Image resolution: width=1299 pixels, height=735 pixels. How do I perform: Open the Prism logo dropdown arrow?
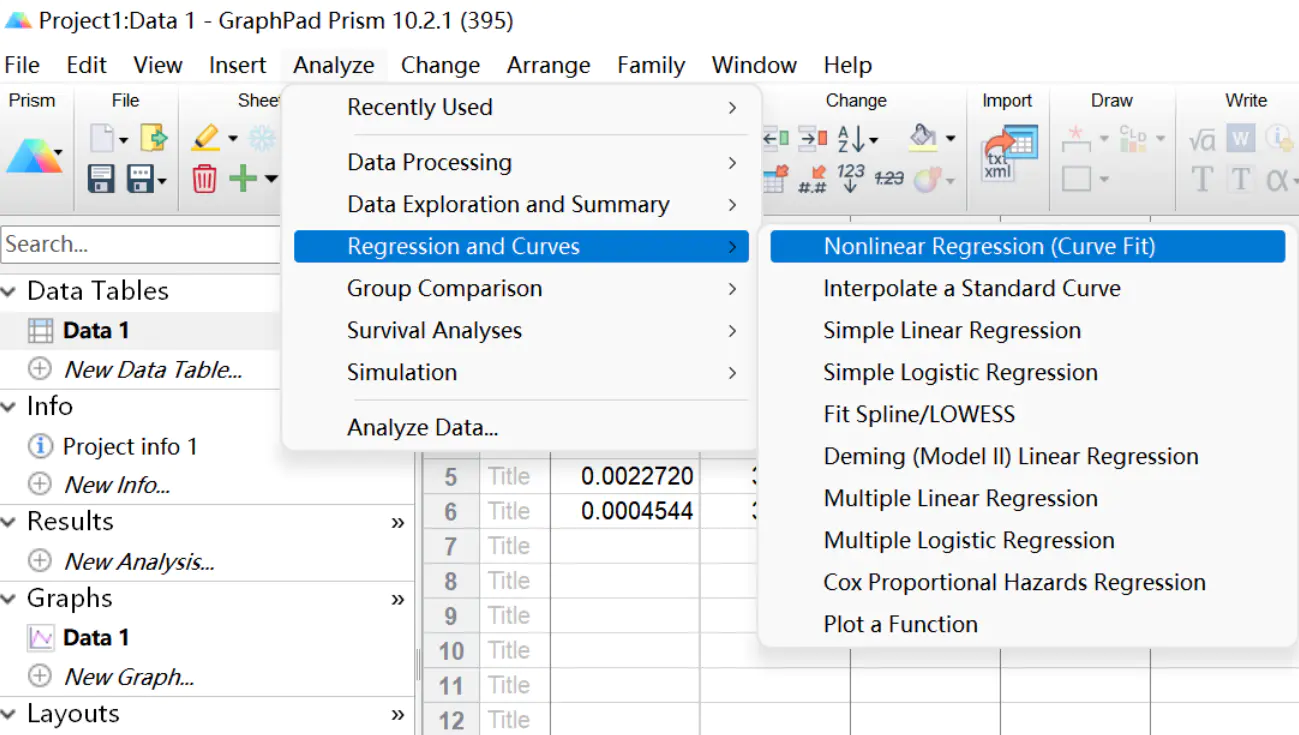click(x=58, y=154)
